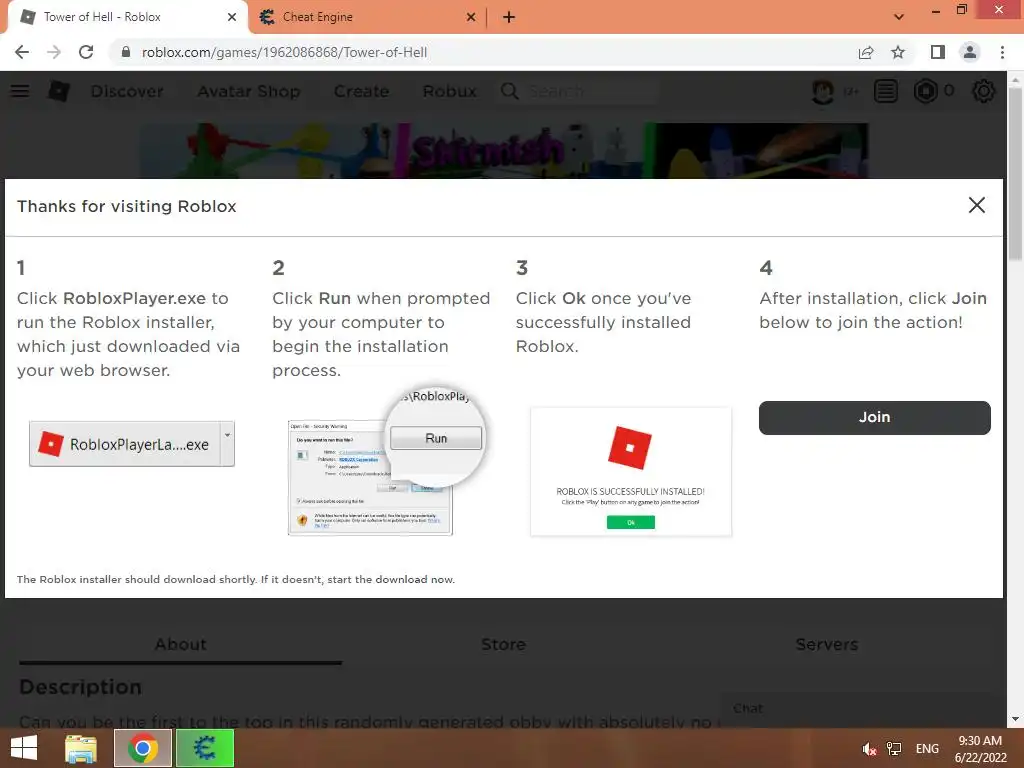The width and height of the screenshot is (1024, 768).
Task: Open the tab search dropdown
Action: pyautogui.click(x=899, y=17)
